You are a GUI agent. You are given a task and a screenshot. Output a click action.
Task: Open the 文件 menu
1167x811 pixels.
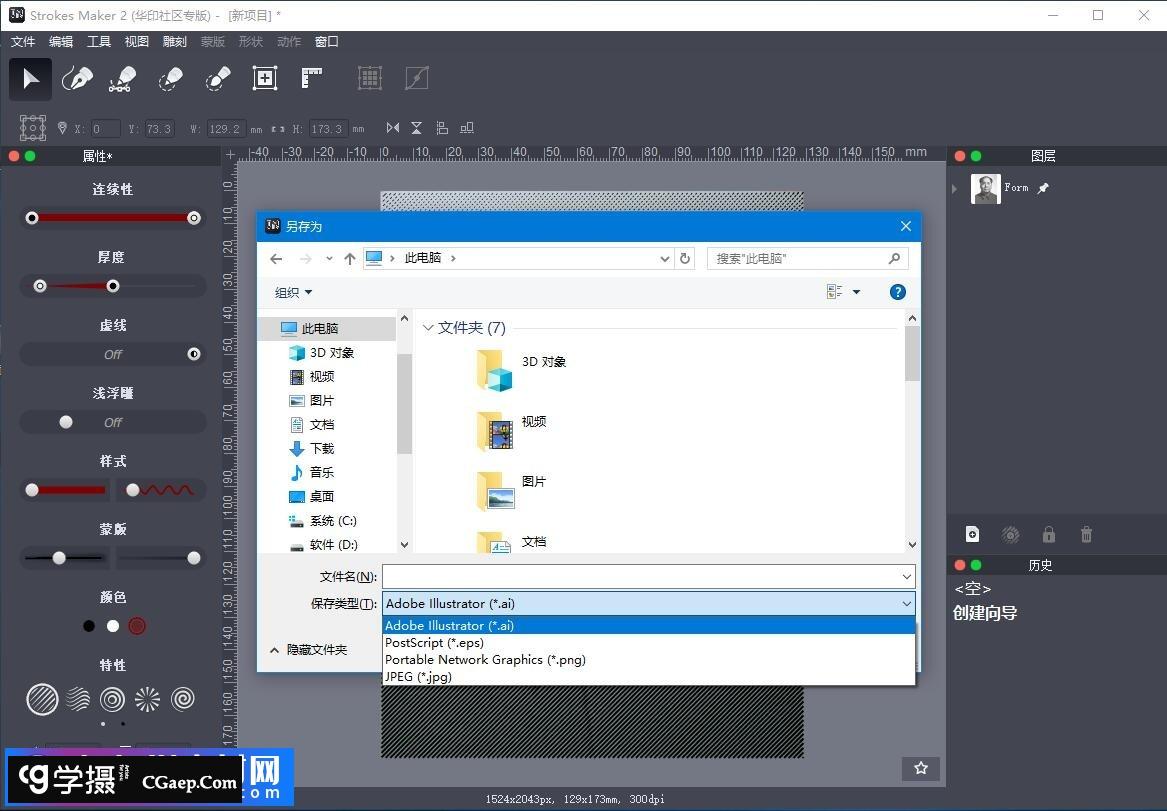[x=23, y=42]
